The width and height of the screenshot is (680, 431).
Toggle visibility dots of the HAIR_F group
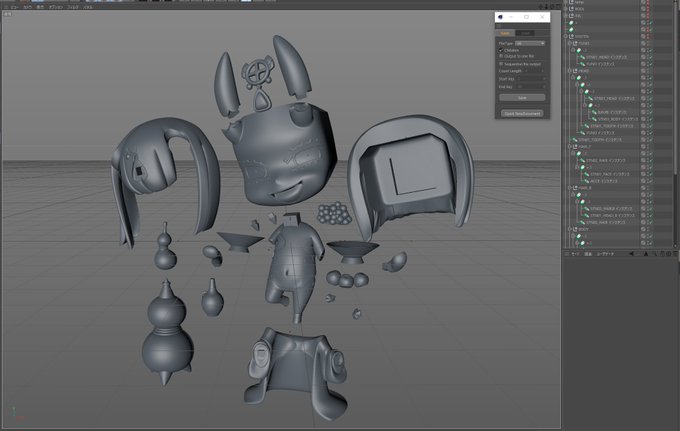[648, 146]
